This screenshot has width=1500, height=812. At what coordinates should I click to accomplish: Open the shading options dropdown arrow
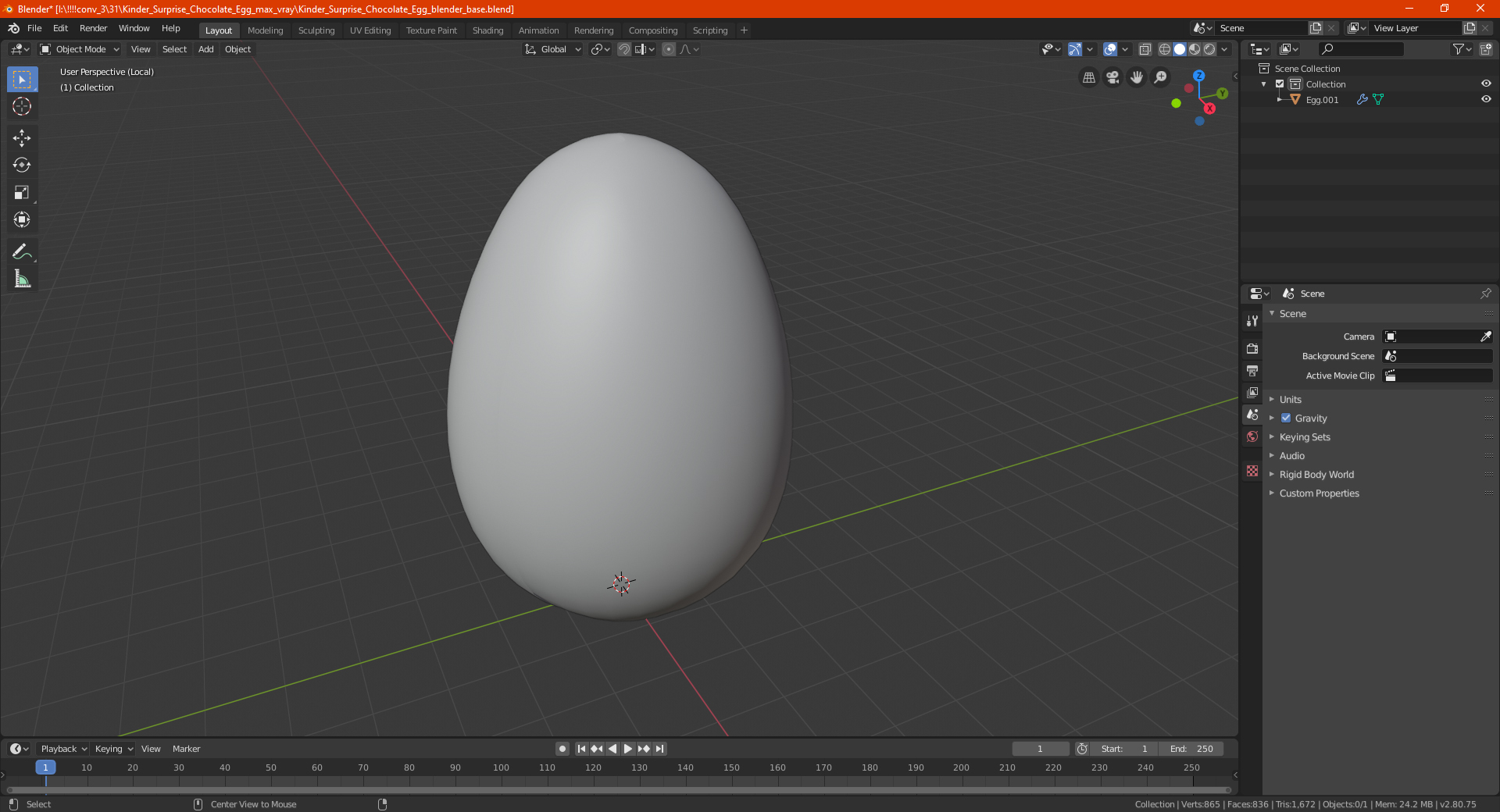(1225, 49)
